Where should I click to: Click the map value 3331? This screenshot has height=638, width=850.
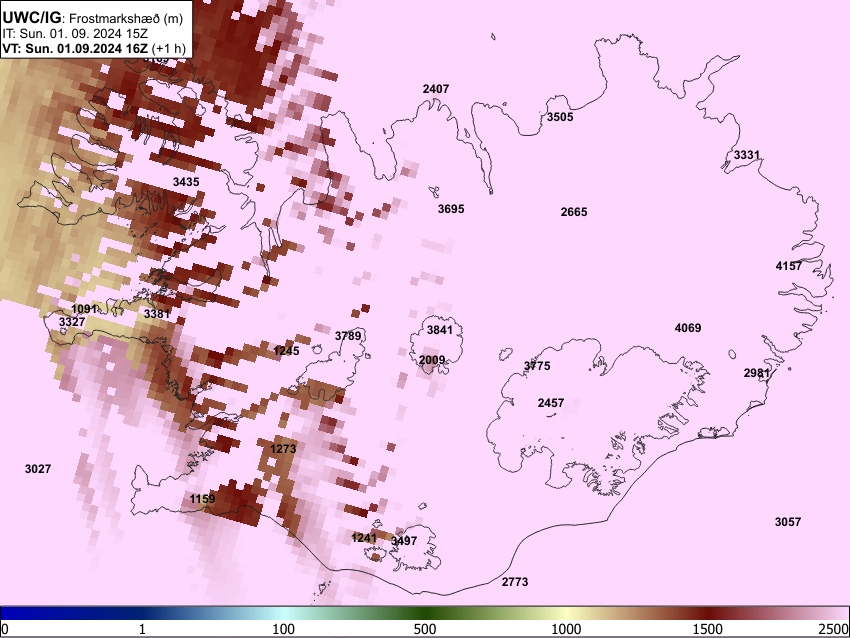[747, 155]
